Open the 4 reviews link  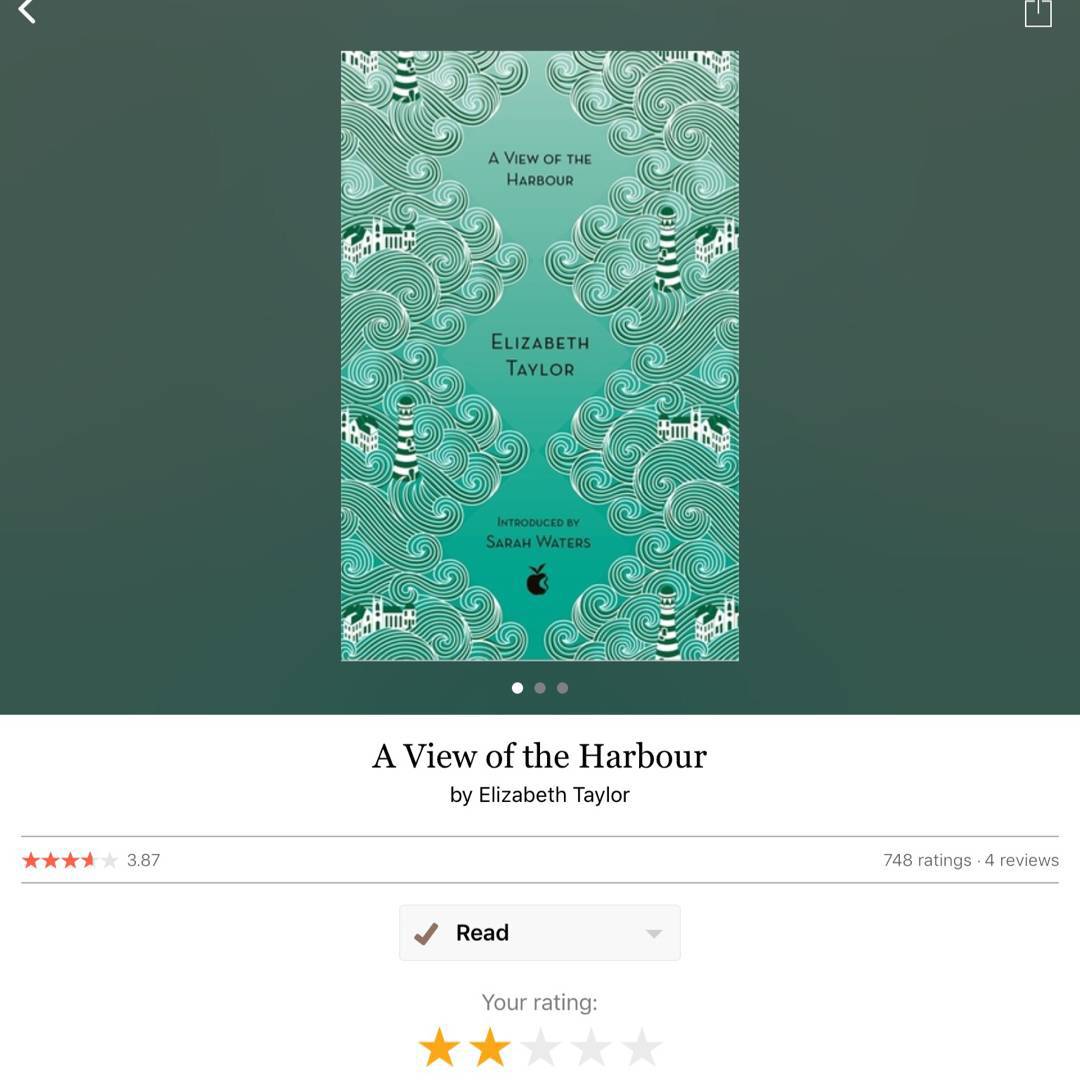[1021, 860]
